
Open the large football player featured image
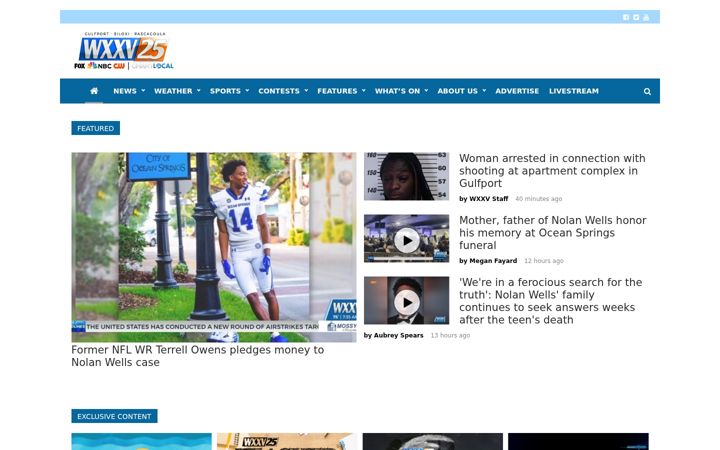tap(214, 247)
